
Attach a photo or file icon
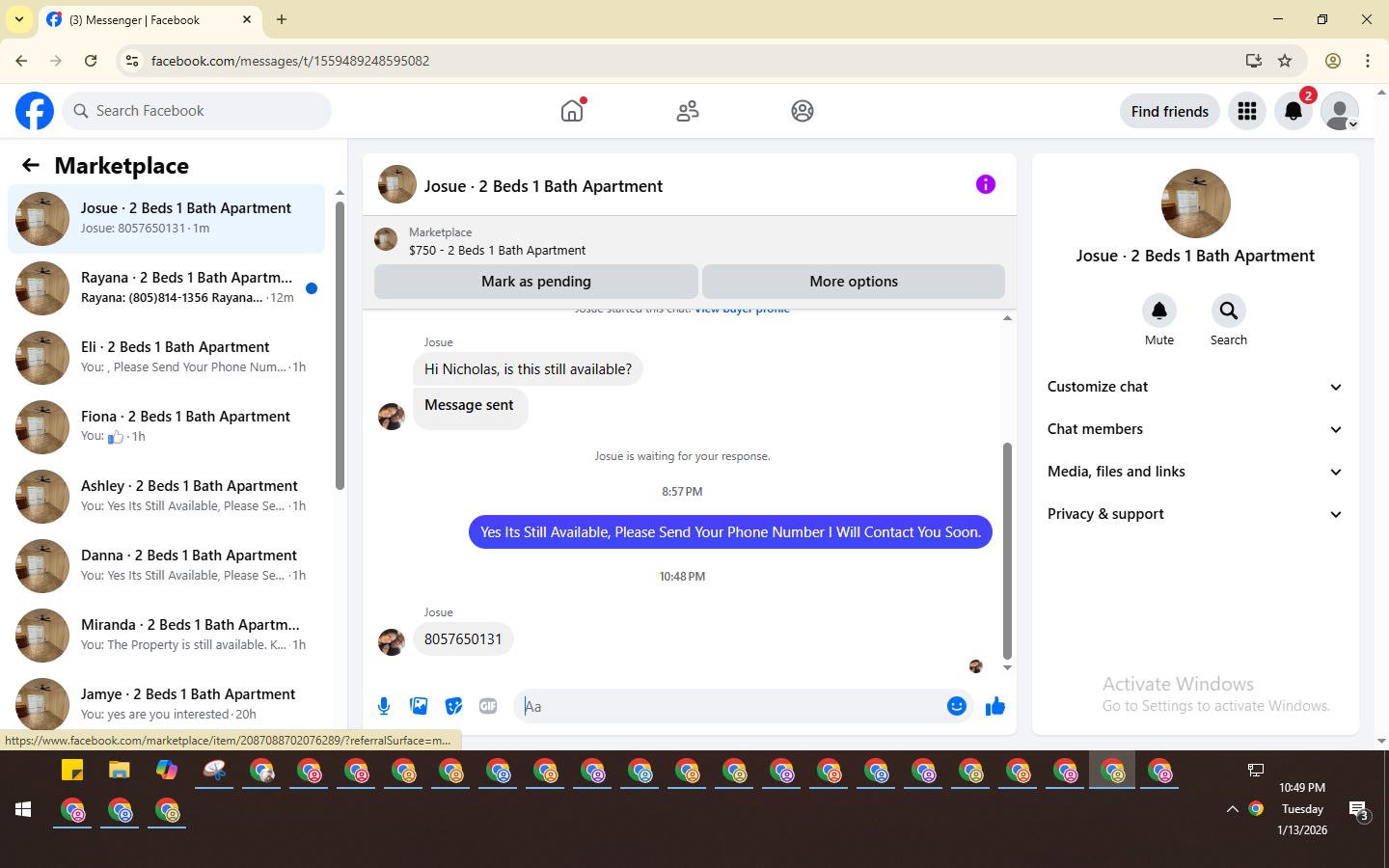(x=419, y=706)
